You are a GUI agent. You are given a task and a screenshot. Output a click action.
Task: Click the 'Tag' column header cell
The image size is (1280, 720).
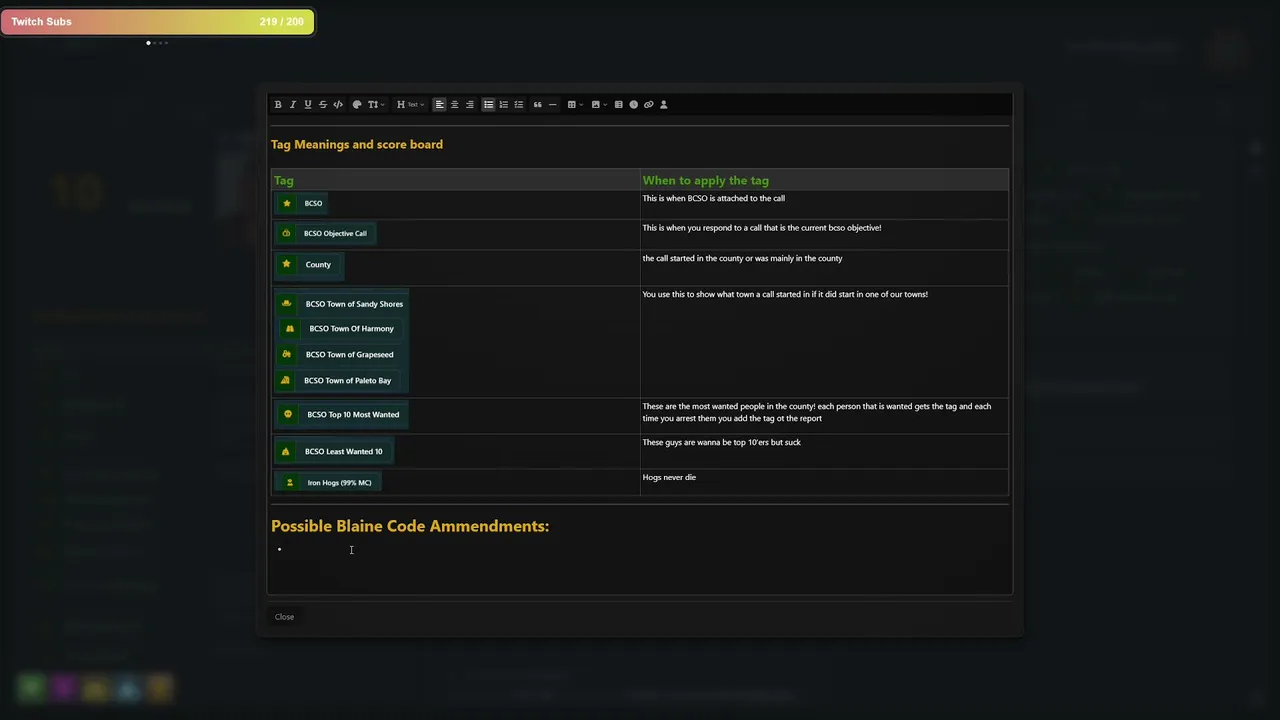456,180
